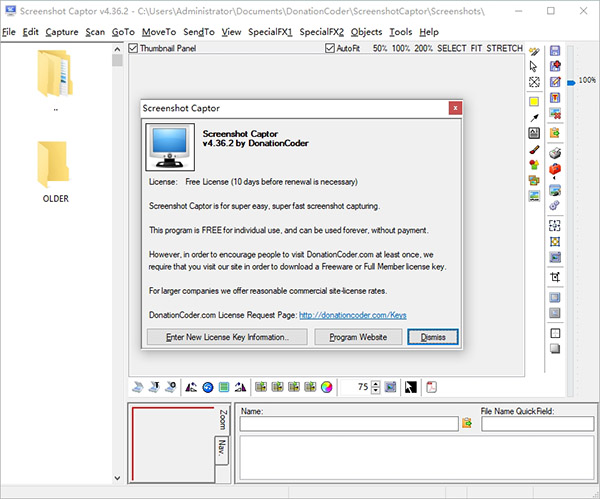Click the black cursor icon in bottom toolbar
The width and height of the screenshot is (600, 499).
(411, 387)
